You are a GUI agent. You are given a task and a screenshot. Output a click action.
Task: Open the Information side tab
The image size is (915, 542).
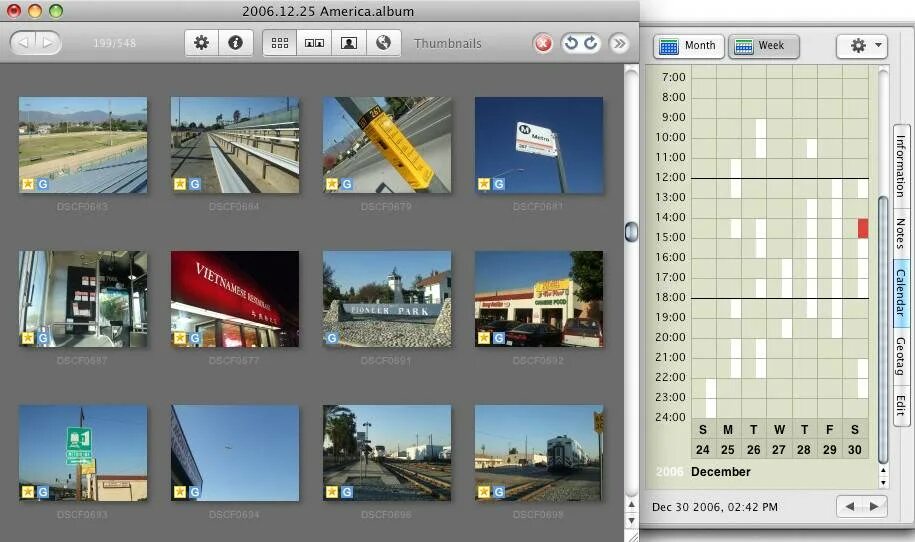[901, 166]
